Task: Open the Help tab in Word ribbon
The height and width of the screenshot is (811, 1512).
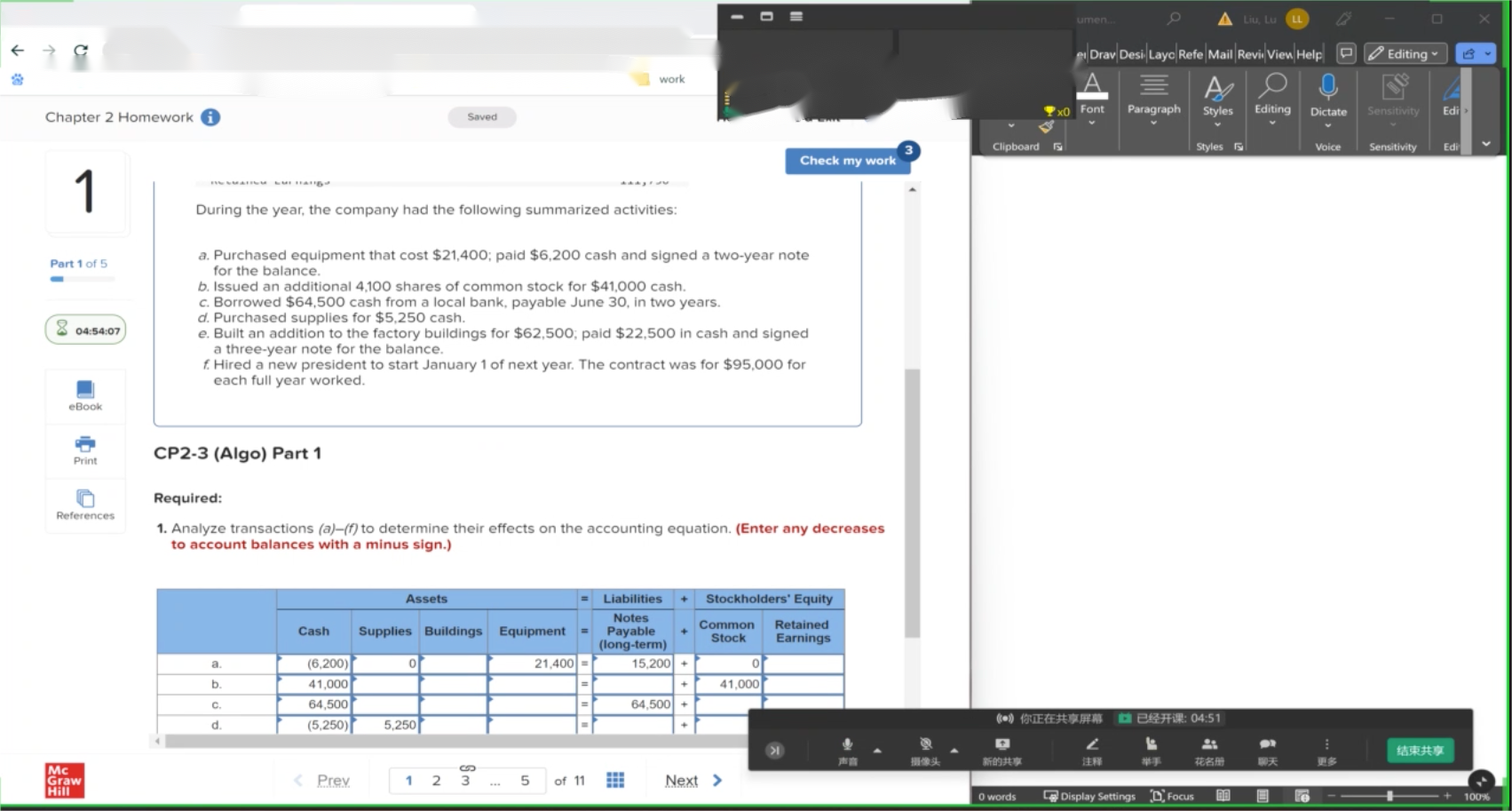Action: (1309, 54)
